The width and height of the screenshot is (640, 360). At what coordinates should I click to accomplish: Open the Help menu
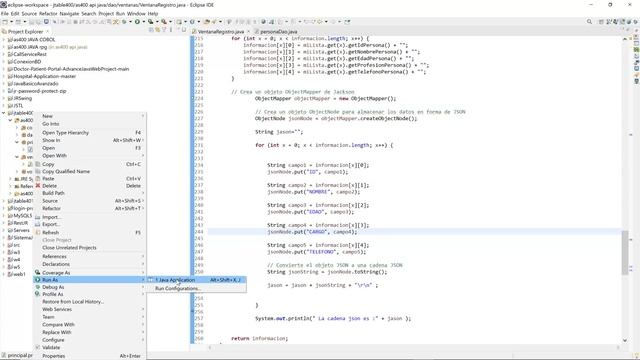[153, 13]
